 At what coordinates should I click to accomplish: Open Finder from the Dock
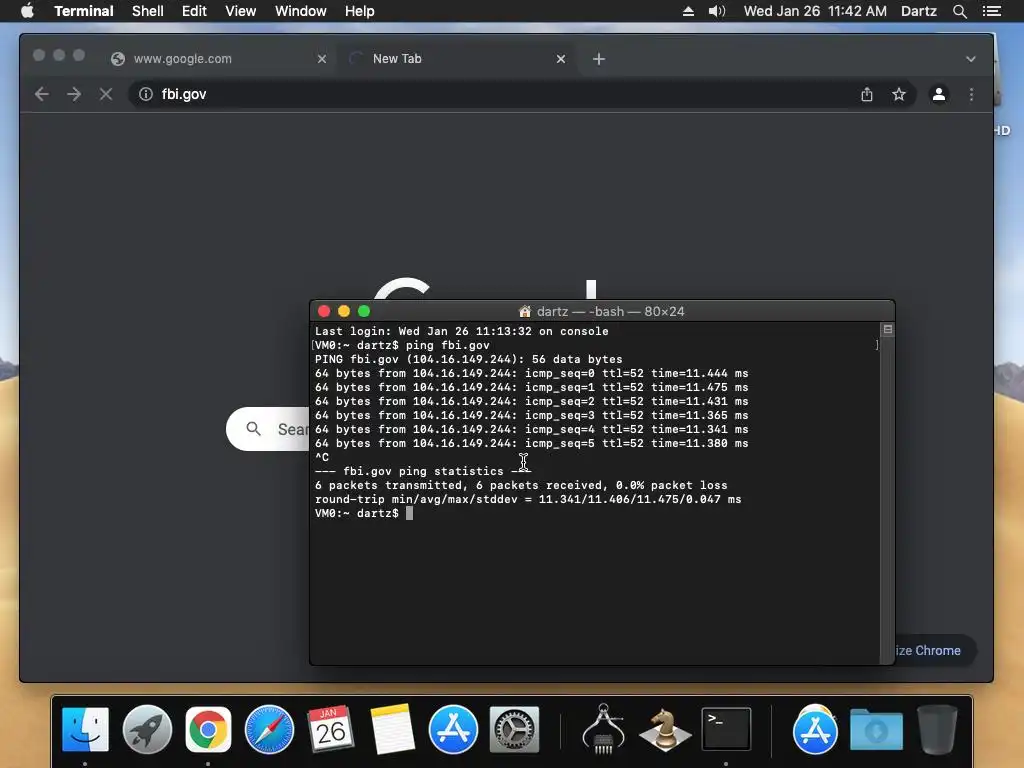(x=86, y=729)
